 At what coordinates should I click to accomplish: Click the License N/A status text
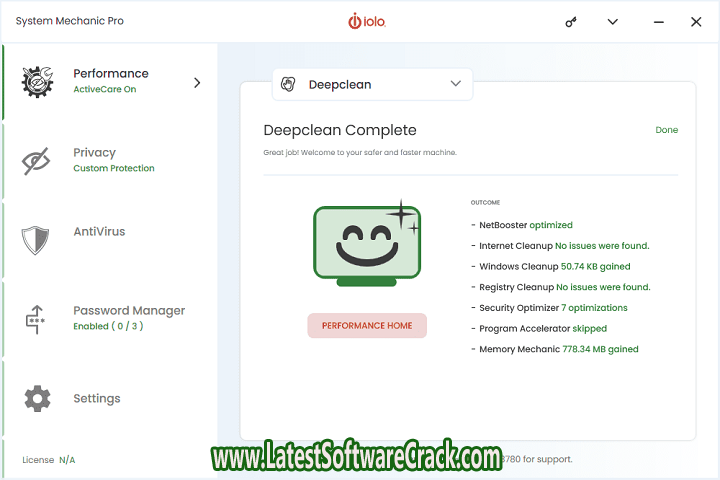click(x=49, y=460)
